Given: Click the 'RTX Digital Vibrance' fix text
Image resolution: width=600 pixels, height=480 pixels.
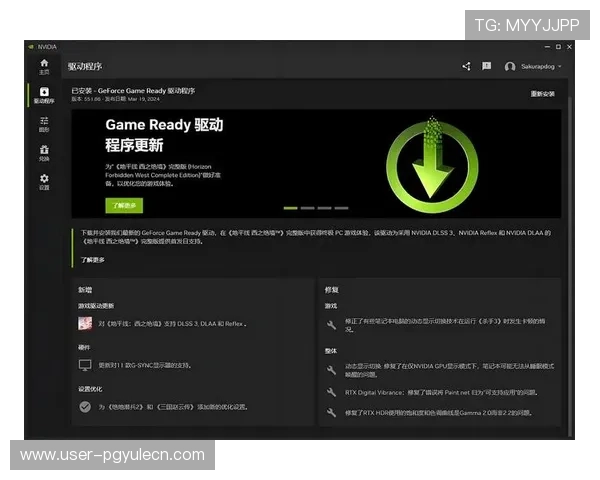Looking at the screenshot, I should 441,392.
